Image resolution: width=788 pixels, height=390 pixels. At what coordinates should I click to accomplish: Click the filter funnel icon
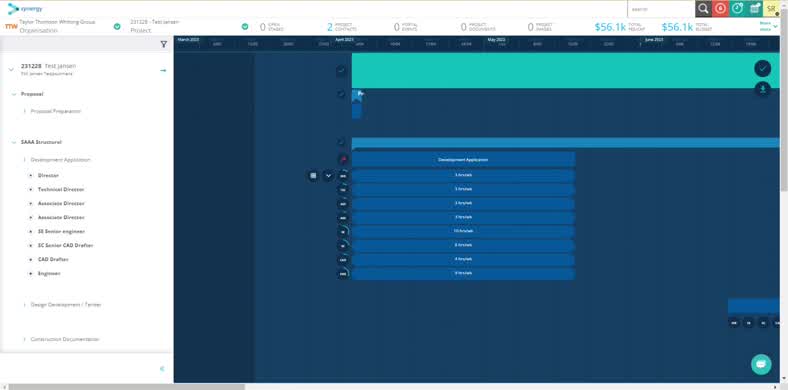[163, 44]
